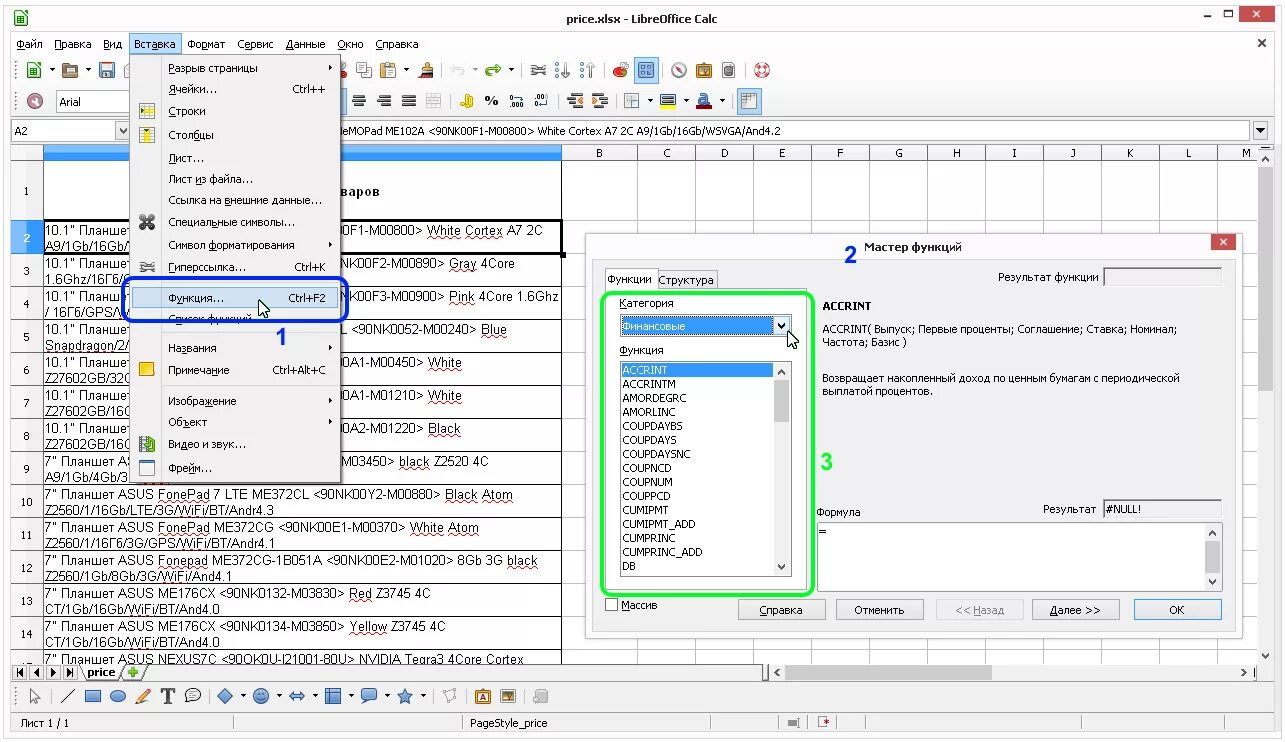Image resolution: width=1285 pixels, height=742 pixels.
Task: Click the Percent number format icon
Action: (491, 101)
